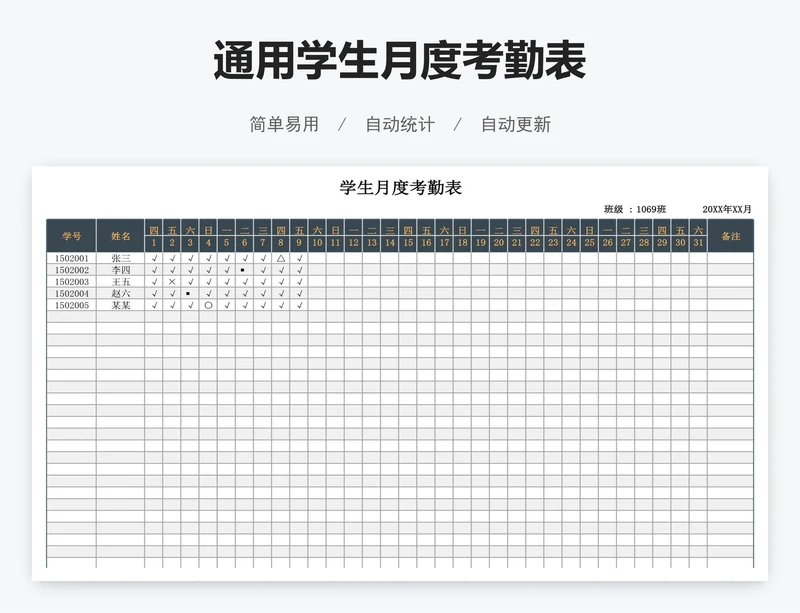Click the weekday 六 cell above day 31
This screenshot has height=613, width=800.
pos(698,230)
